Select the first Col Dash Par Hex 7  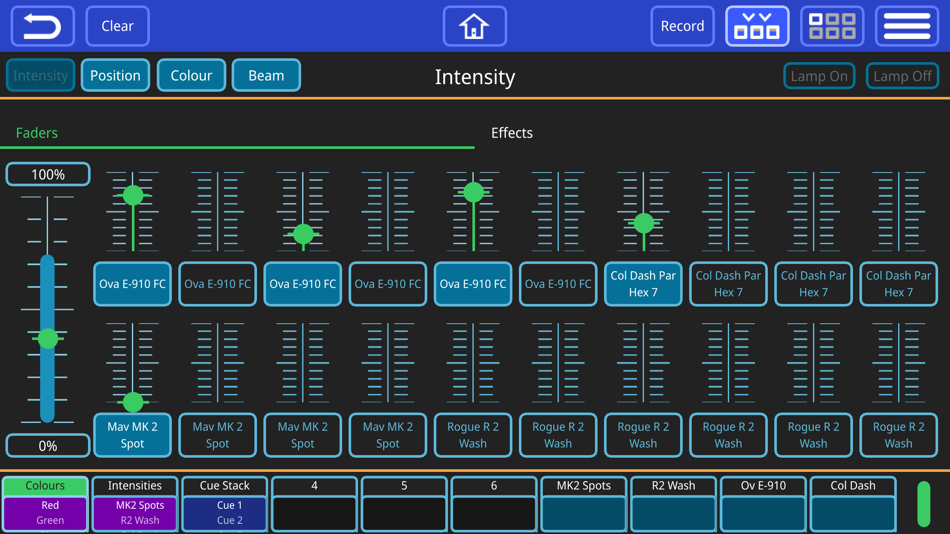coord(643,284)
